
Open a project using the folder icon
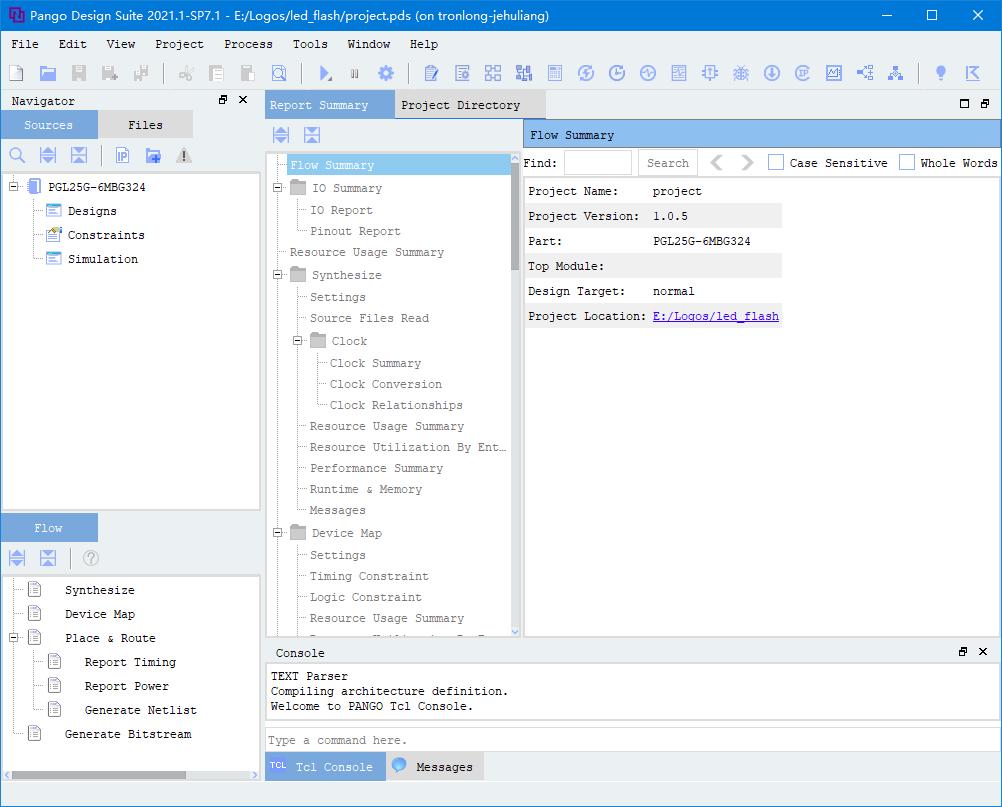(48, 73)
